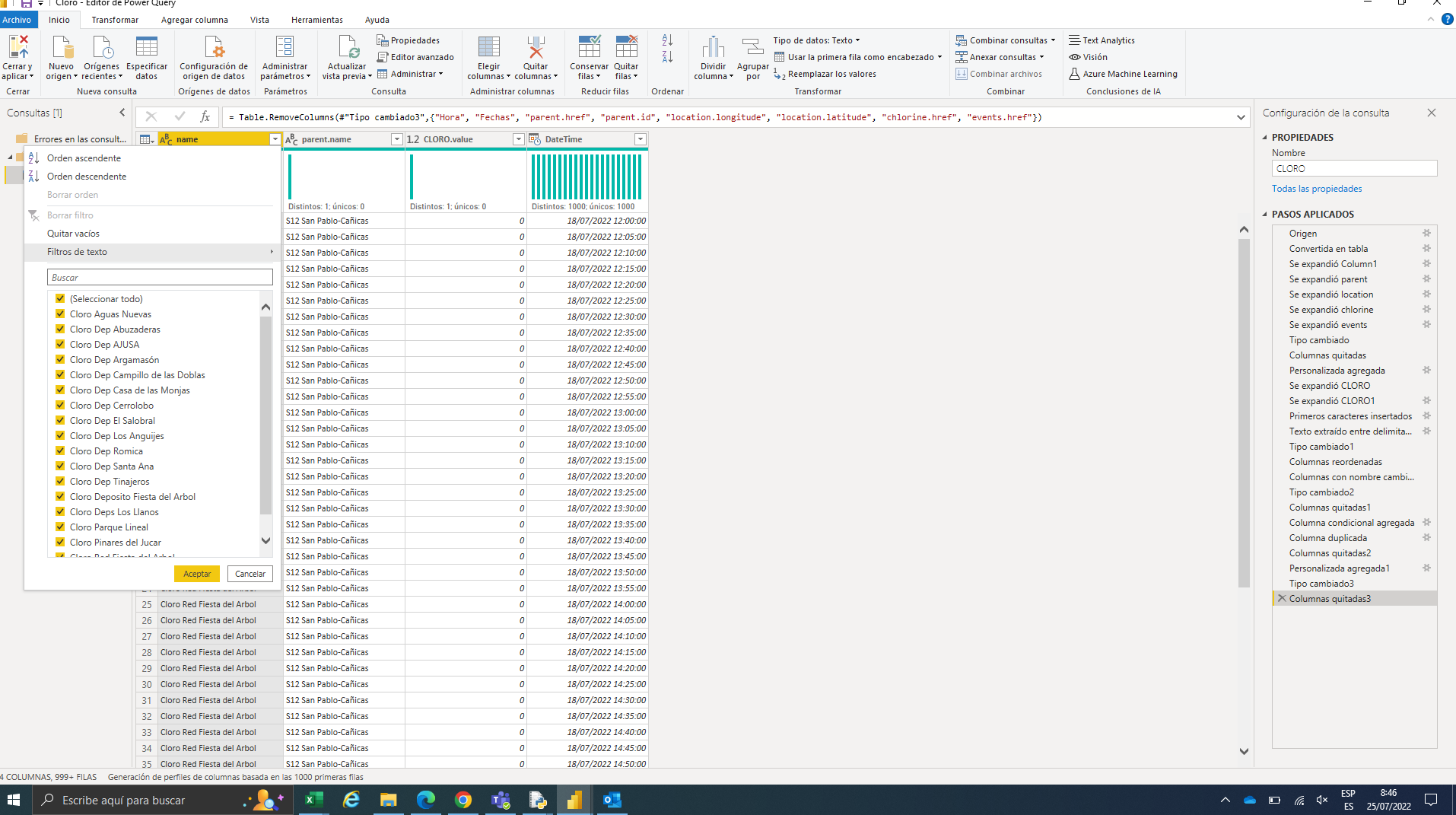Image resolution: width=1456 pixels, height=815 pixels.
Task: Click Reemplazar los valores
Action: pos(825,74)
